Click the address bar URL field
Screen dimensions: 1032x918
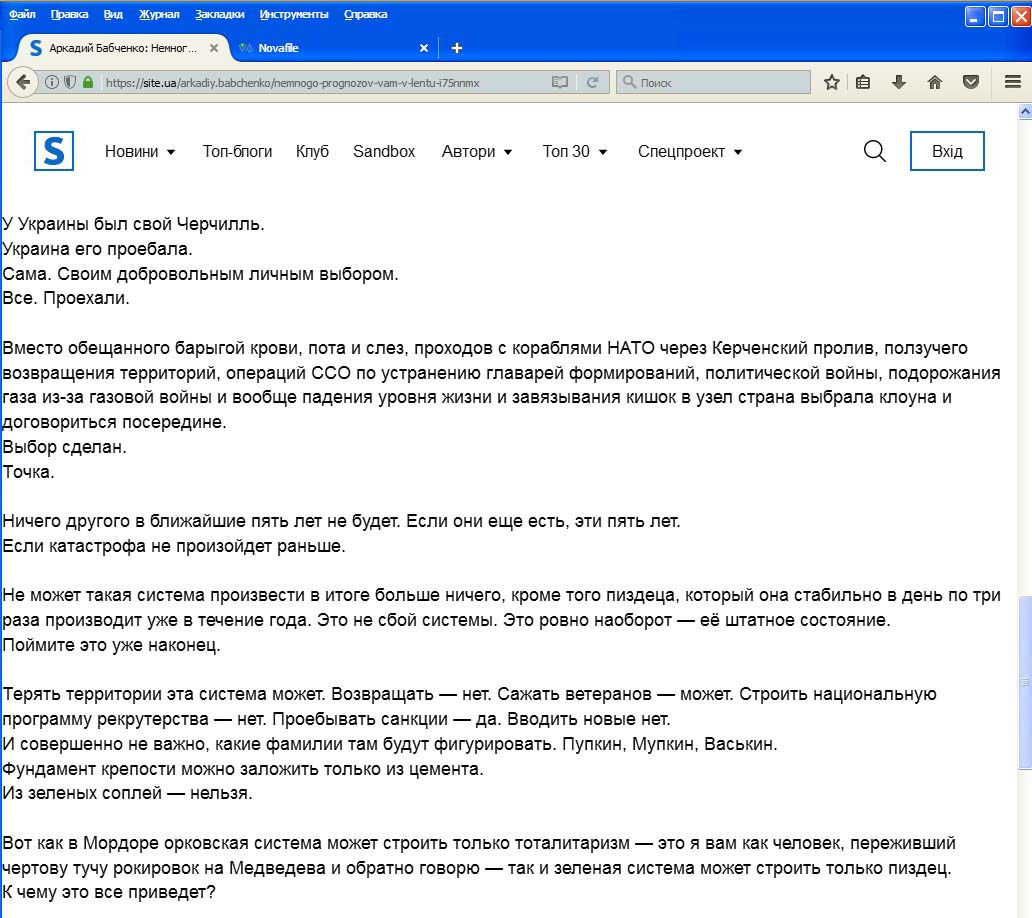pos(322,82)
